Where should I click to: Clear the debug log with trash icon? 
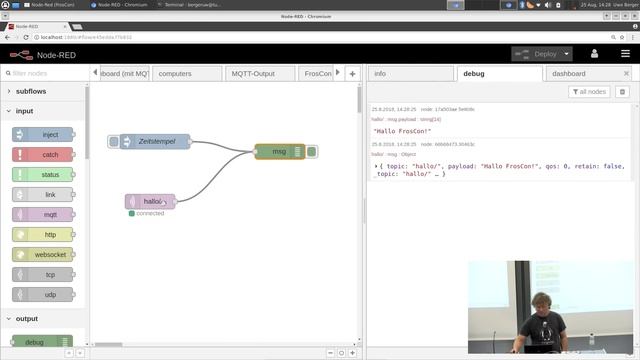622,92
